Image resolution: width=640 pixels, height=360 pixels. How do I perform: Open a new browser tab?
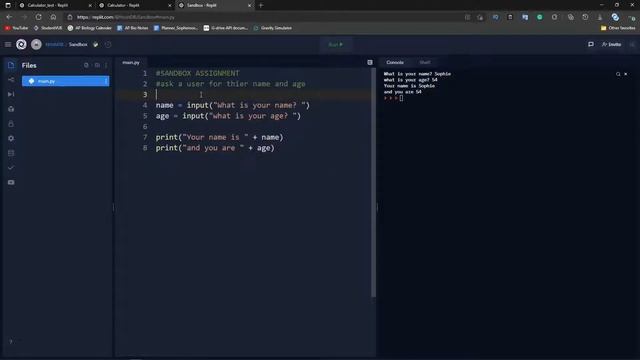pyautogui.click(x=261, y=5)
